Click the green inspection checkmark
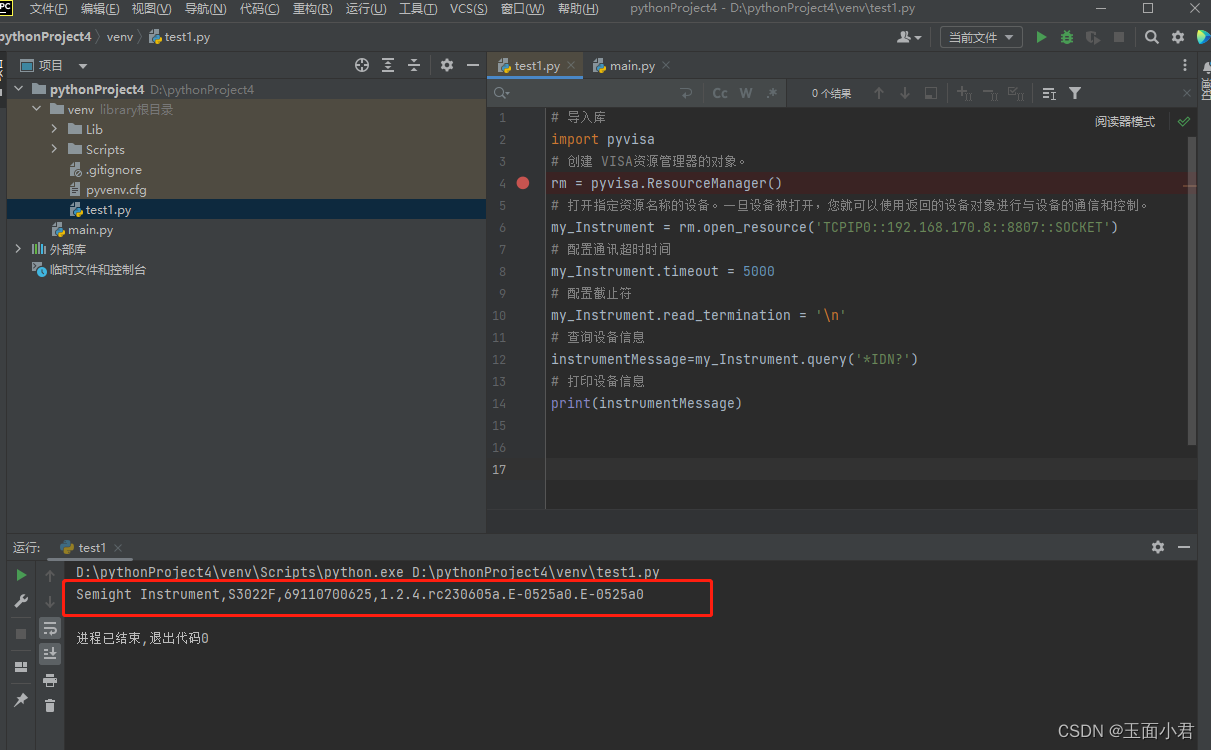Screen dimensions: 1211x750 pyautogui.click(x=1184, y=122)
